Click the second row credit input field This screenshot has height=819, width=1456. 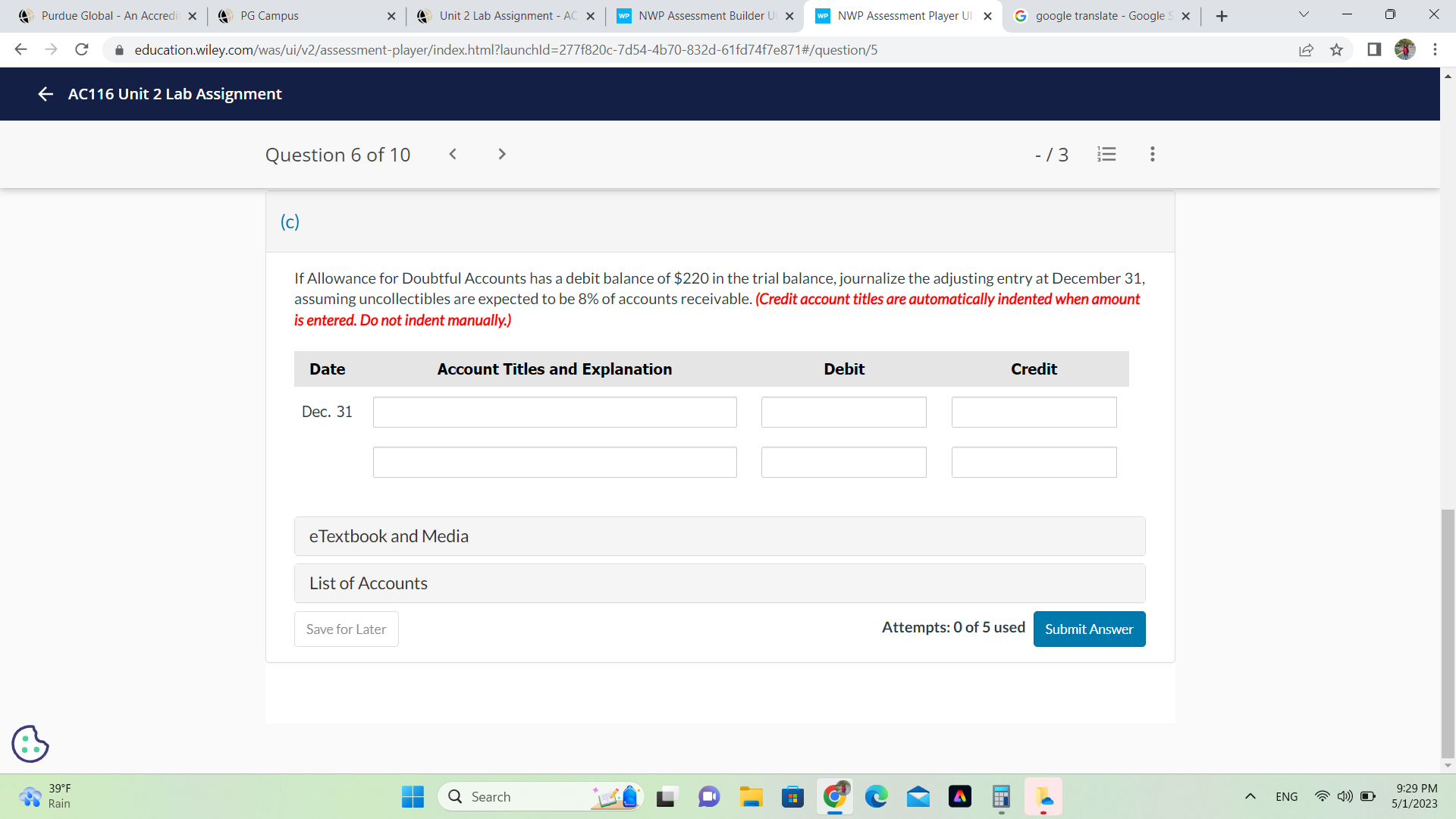[1034, 462]
